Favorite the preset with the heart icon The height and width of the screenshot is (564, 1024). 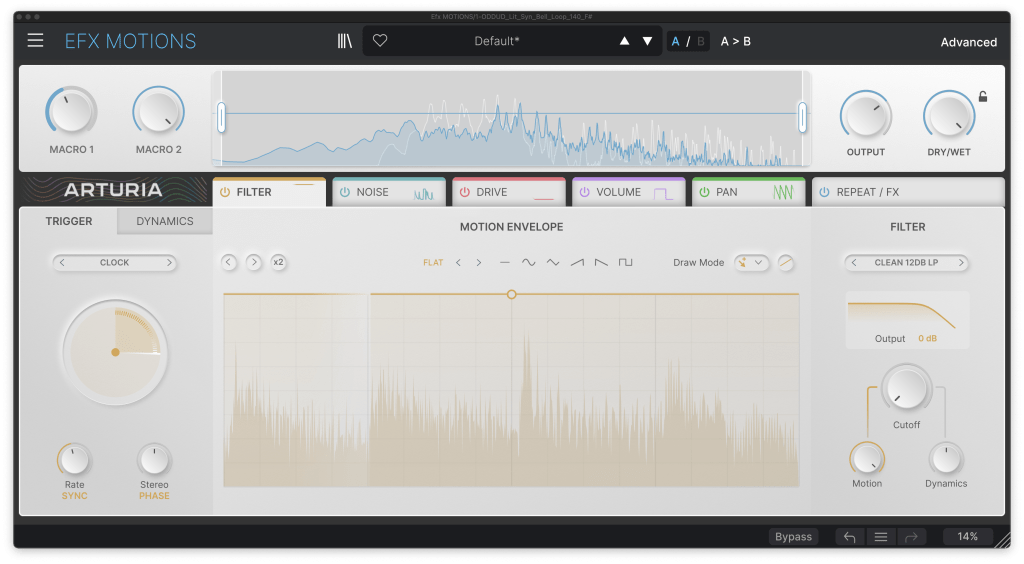(x=380, y=41)
